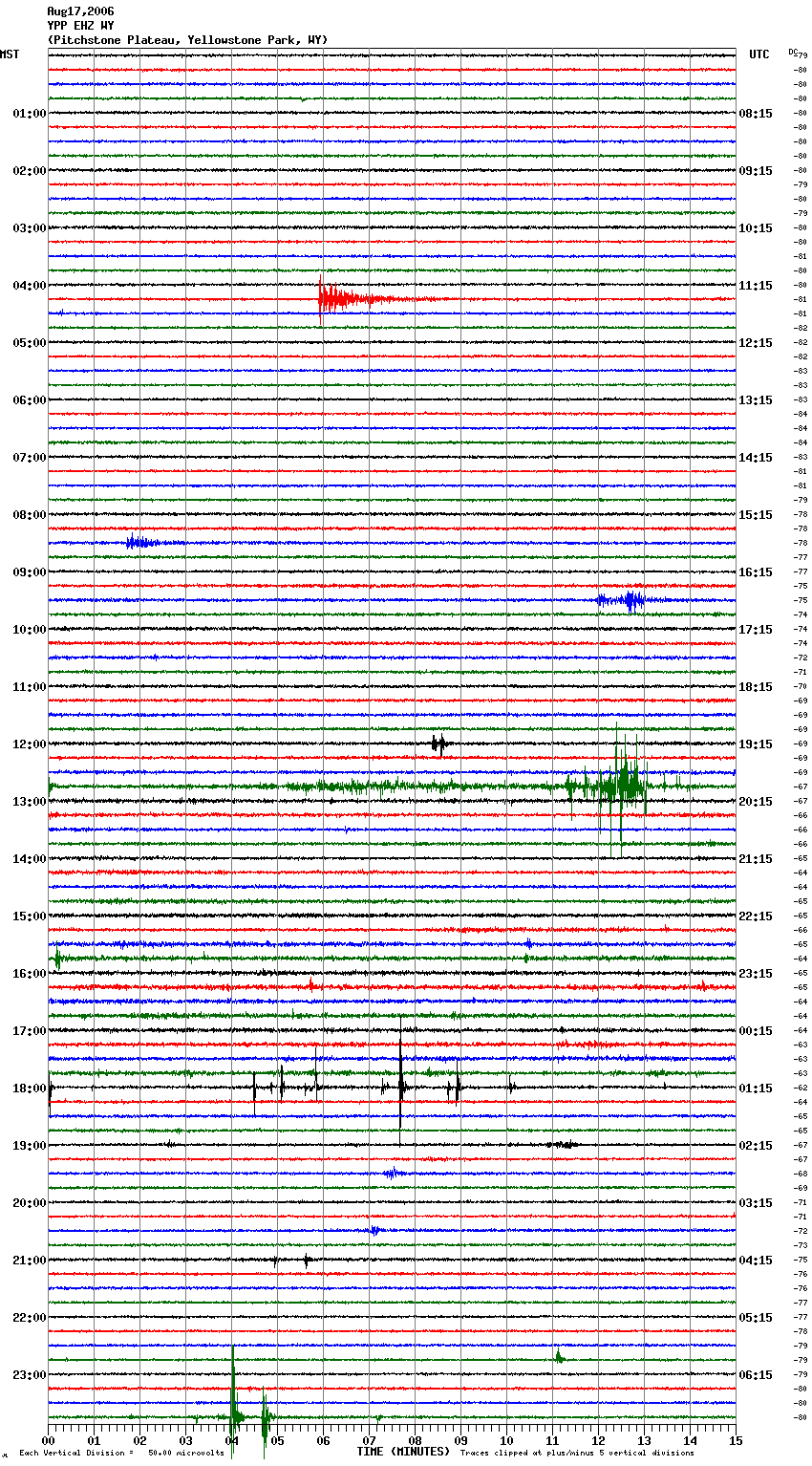
Task: Click the UTC column header
Action: coord(759,54)
